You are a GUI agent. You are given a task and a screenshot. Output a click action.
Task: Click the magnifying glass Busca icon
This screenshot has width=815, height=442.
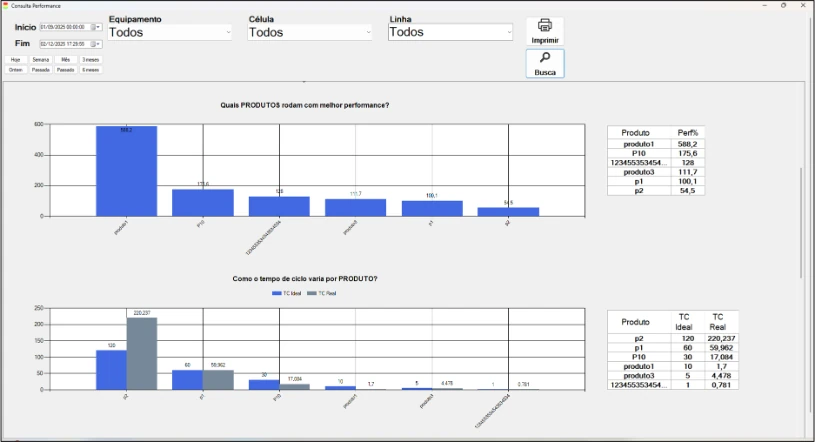[545, 59]
